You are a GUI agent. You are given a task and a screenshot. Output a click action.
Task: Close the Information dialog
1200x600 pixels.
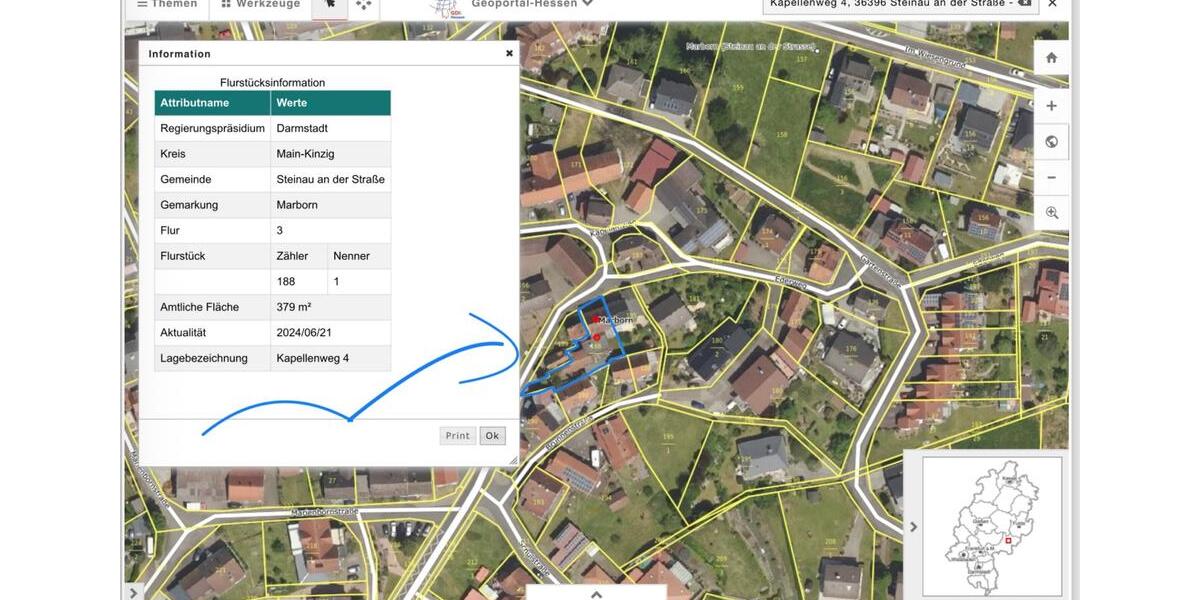(x=509, y=53)
